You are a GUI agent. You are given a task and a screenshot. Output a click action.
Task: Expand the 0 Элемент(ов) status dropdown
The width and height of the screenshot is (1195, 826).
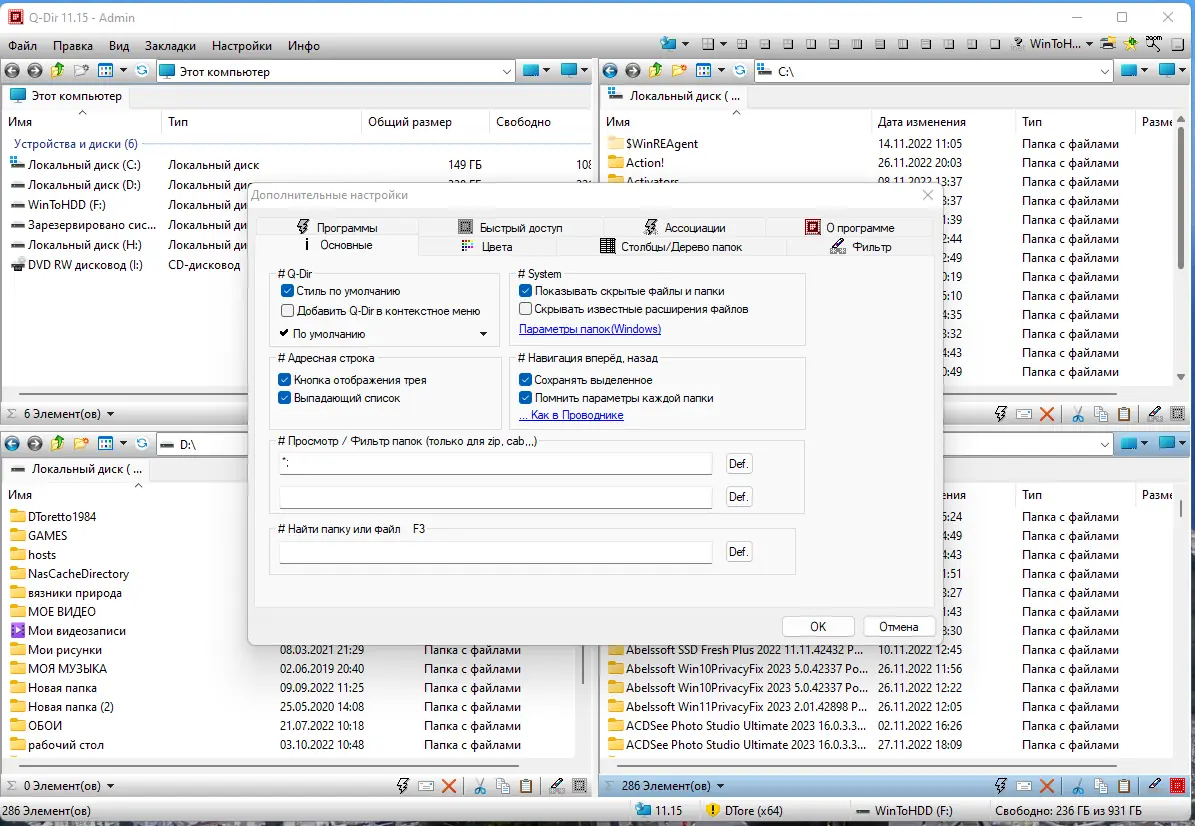(x=111, y=786)
